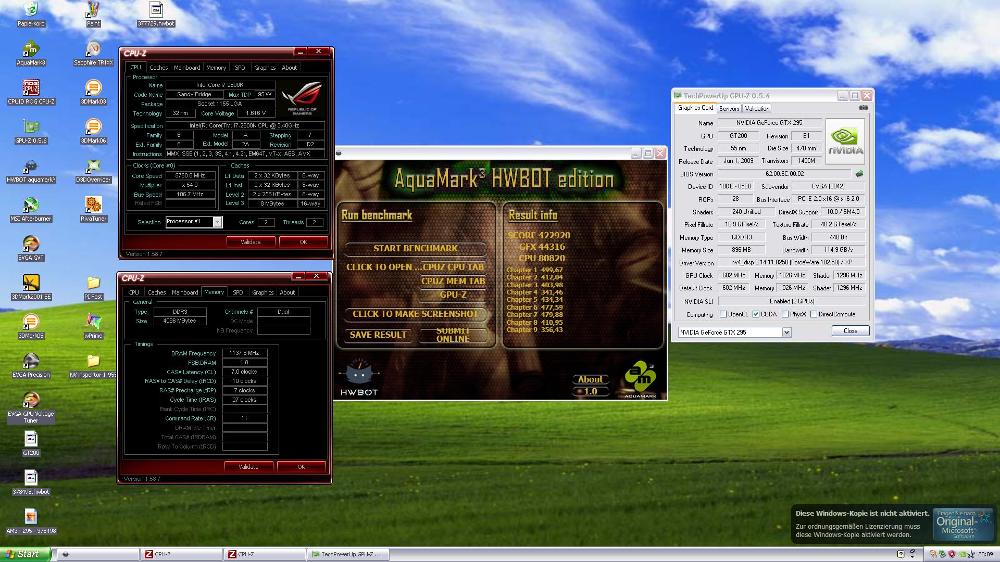Open the SPD tab in top CPU-Z

240,68
